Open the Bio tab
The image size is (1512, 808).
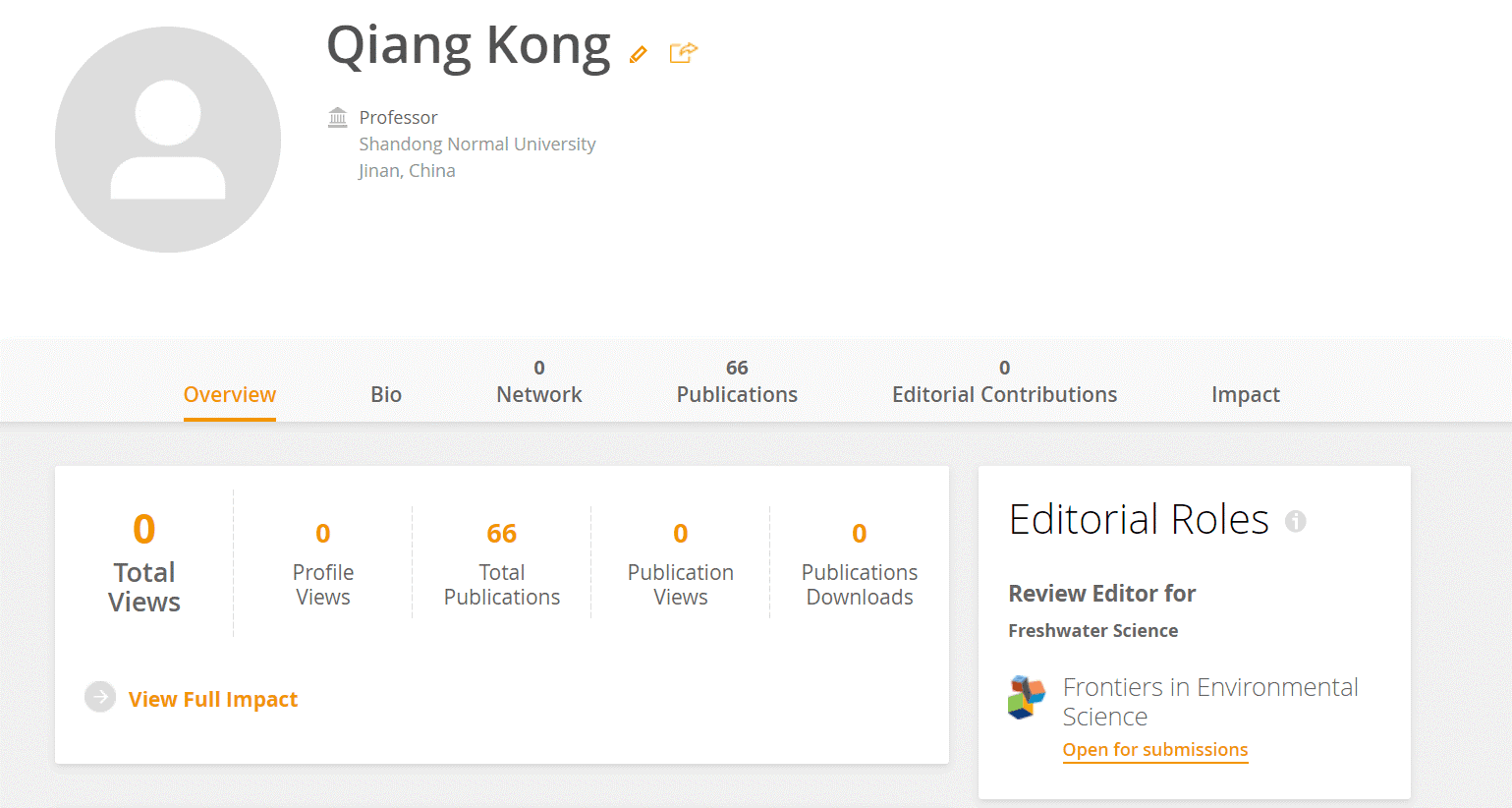click(x=386, y=394)
